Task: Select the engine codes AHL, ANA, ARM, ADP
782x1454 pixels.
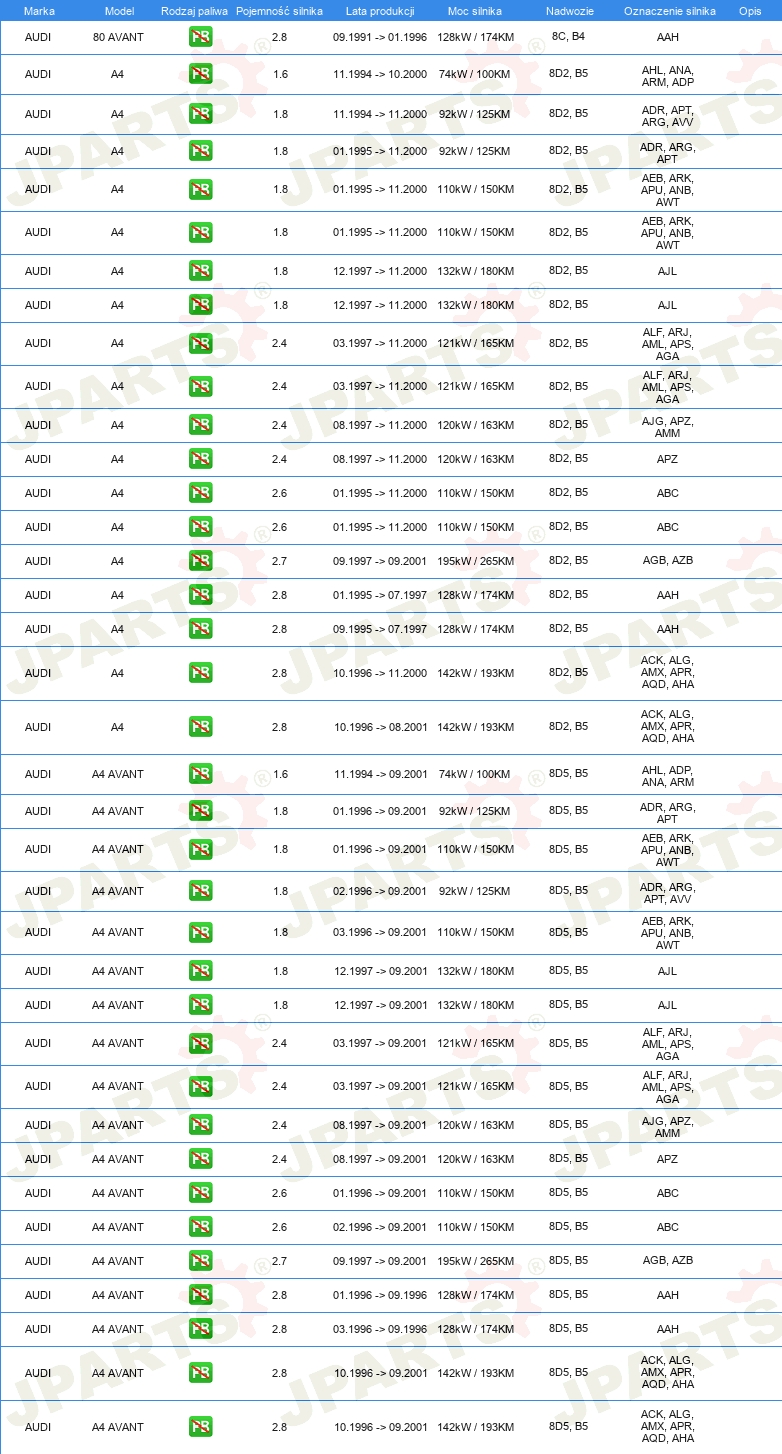Action: 667,76
